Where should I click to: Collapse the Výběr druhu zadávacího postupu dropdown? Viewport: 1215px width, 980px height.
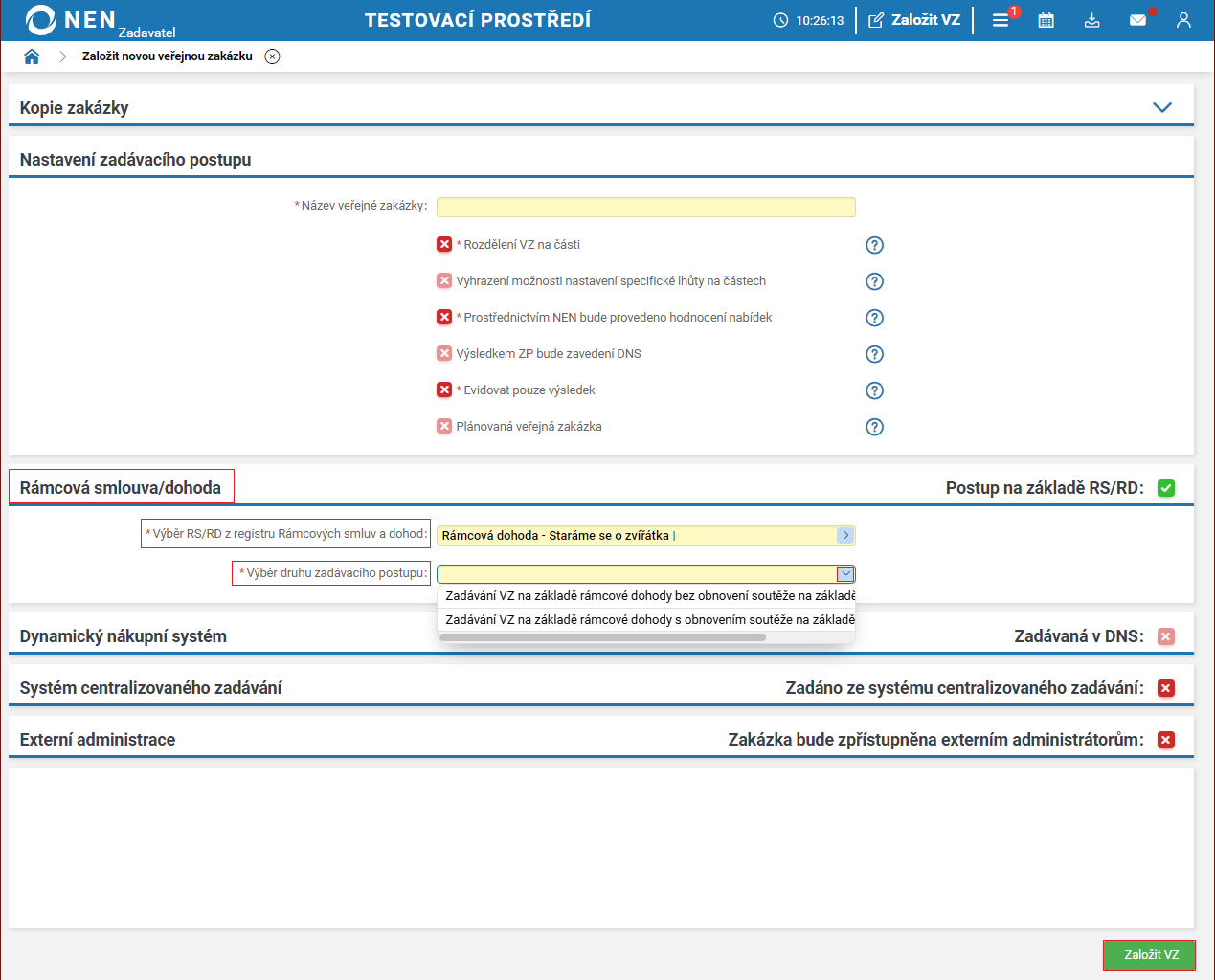point(845,574)
